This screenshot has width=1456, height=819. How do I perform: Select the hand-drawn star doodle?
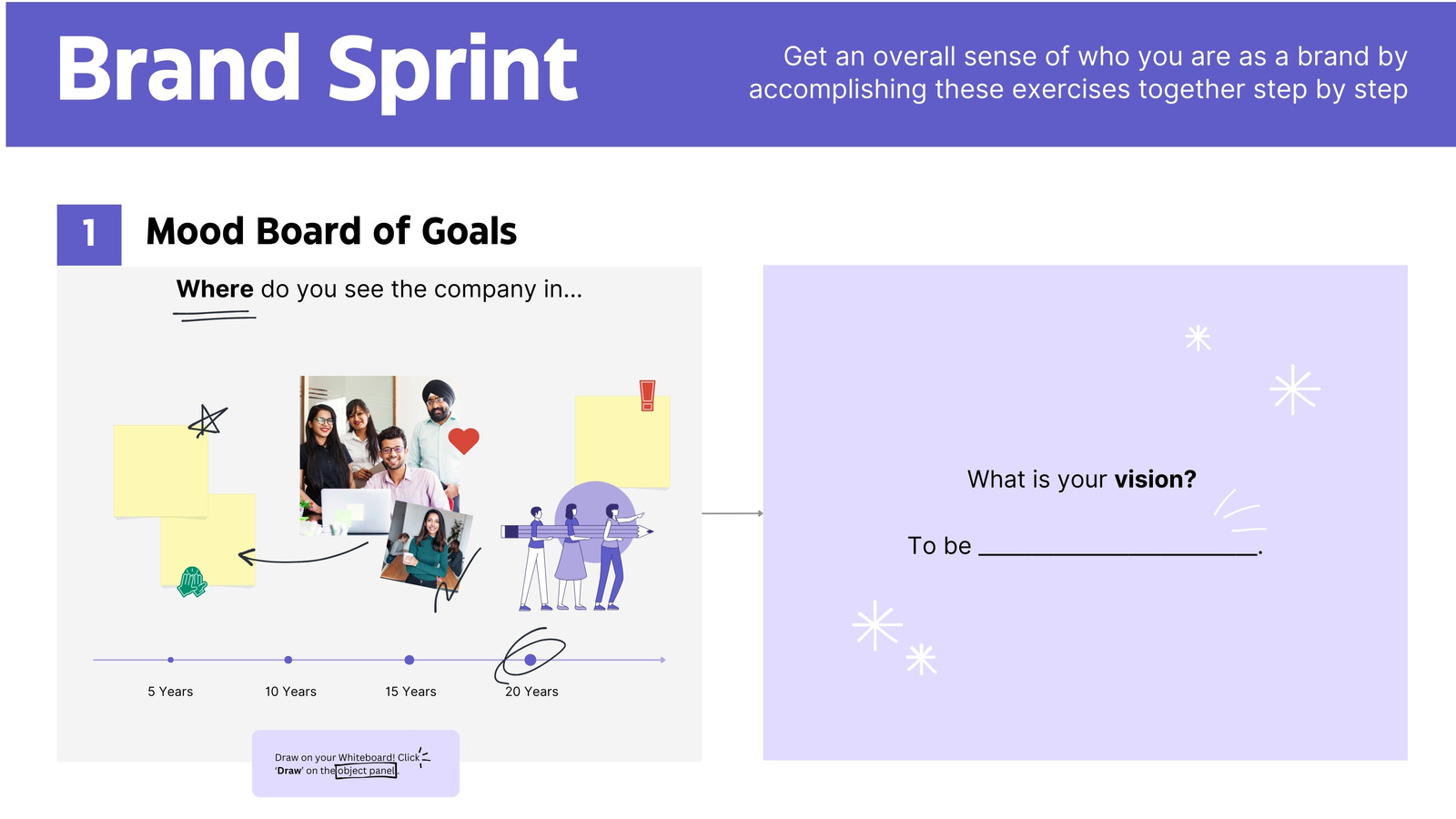207,421
